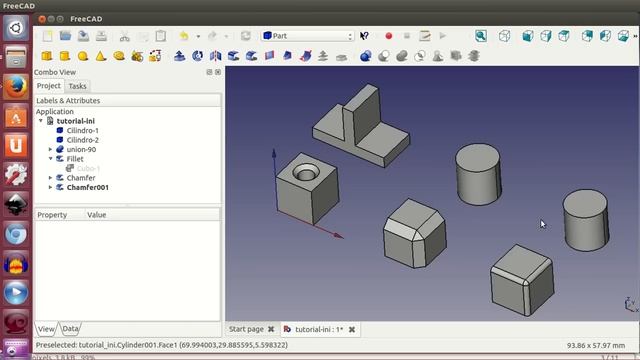The height and width of the screenshot is (360, 640).
Task: Create a cylinder primitive
Action: (65, 56)
